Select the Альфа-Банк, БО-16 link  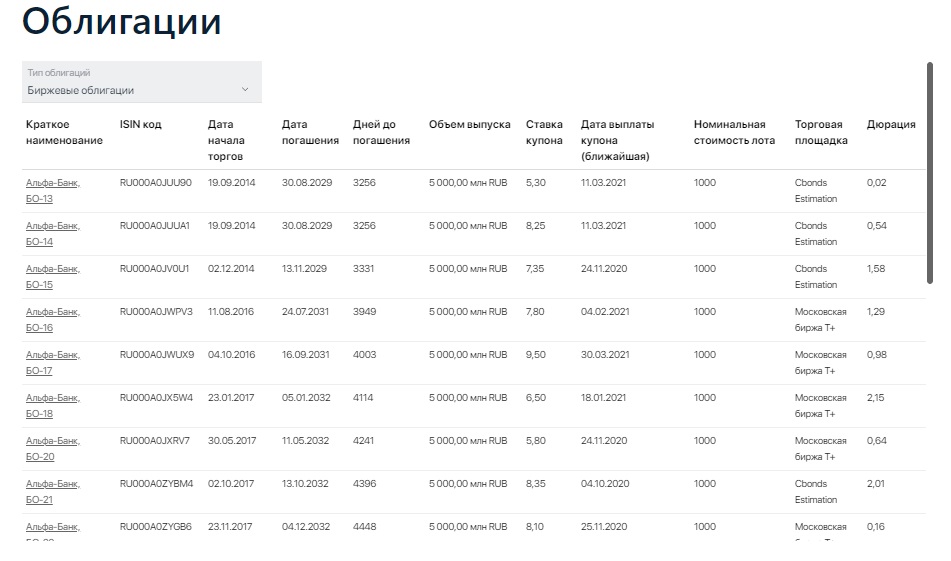point(52,320)
